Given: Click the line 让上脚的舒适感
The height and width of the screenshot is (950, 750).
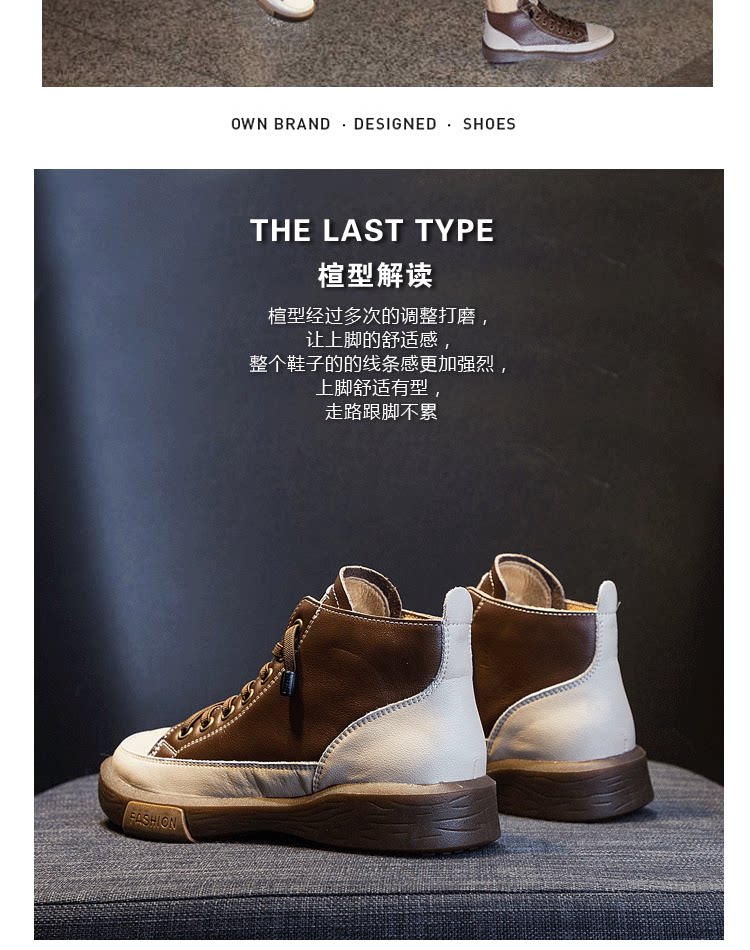Looking at the screenshot, I should [379, 340].
